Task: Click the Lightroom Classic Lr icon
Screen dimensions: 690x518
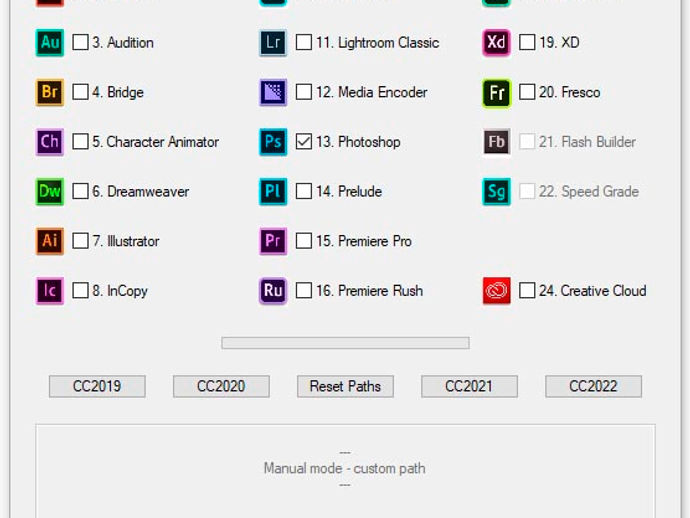Action: (x=273, y=43)
